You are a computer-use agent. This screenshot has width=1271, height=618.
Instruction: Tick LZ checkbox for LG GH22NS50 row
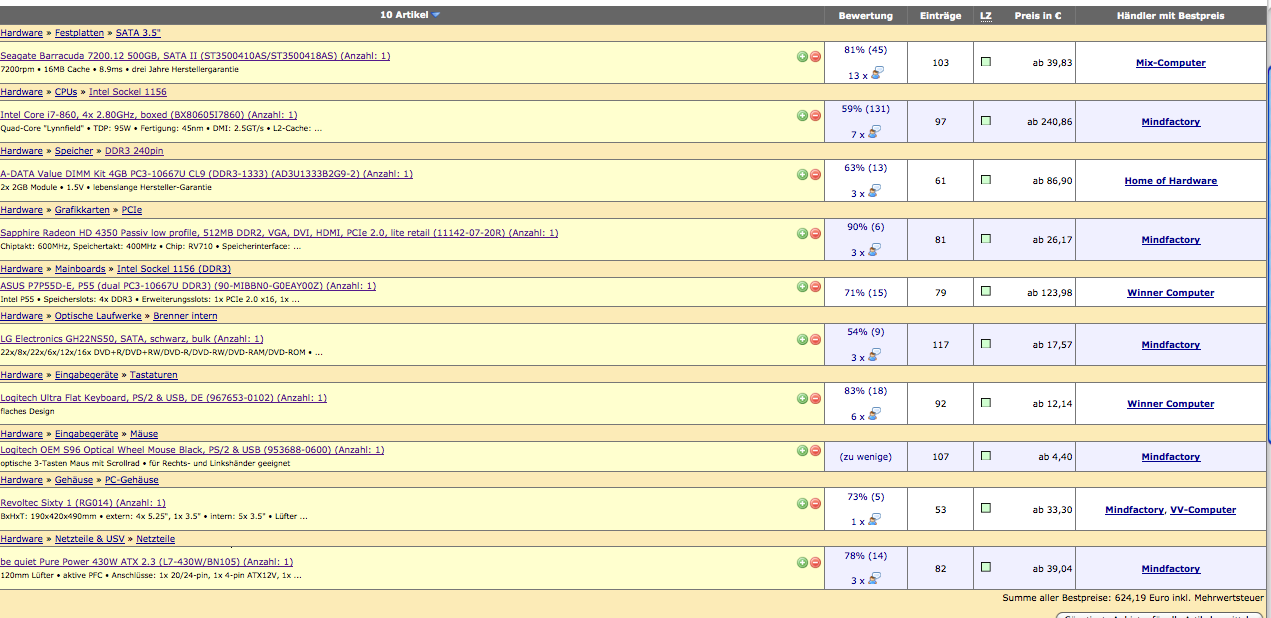tap(986, 343)
